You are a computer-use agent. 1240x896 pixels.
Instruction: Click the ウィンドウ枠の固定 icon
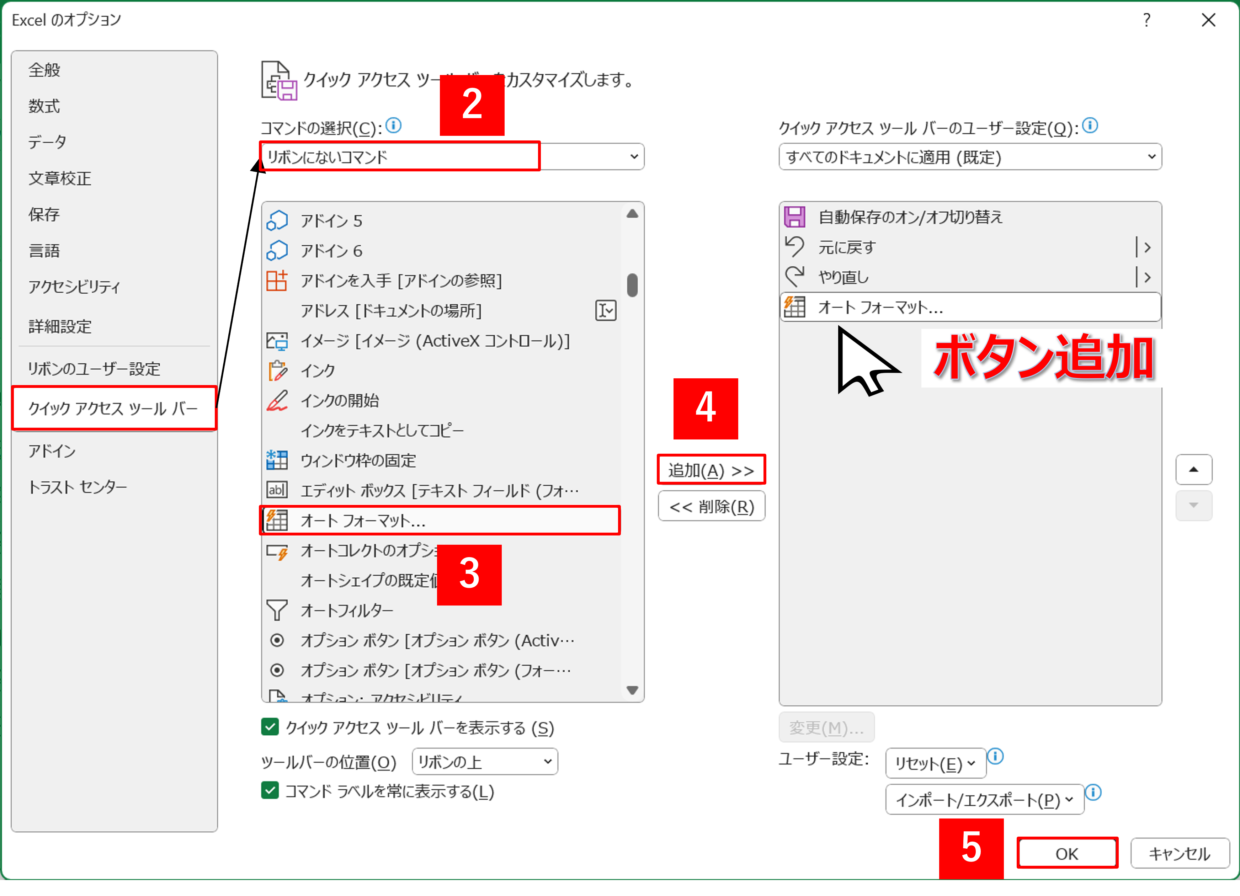277,460
